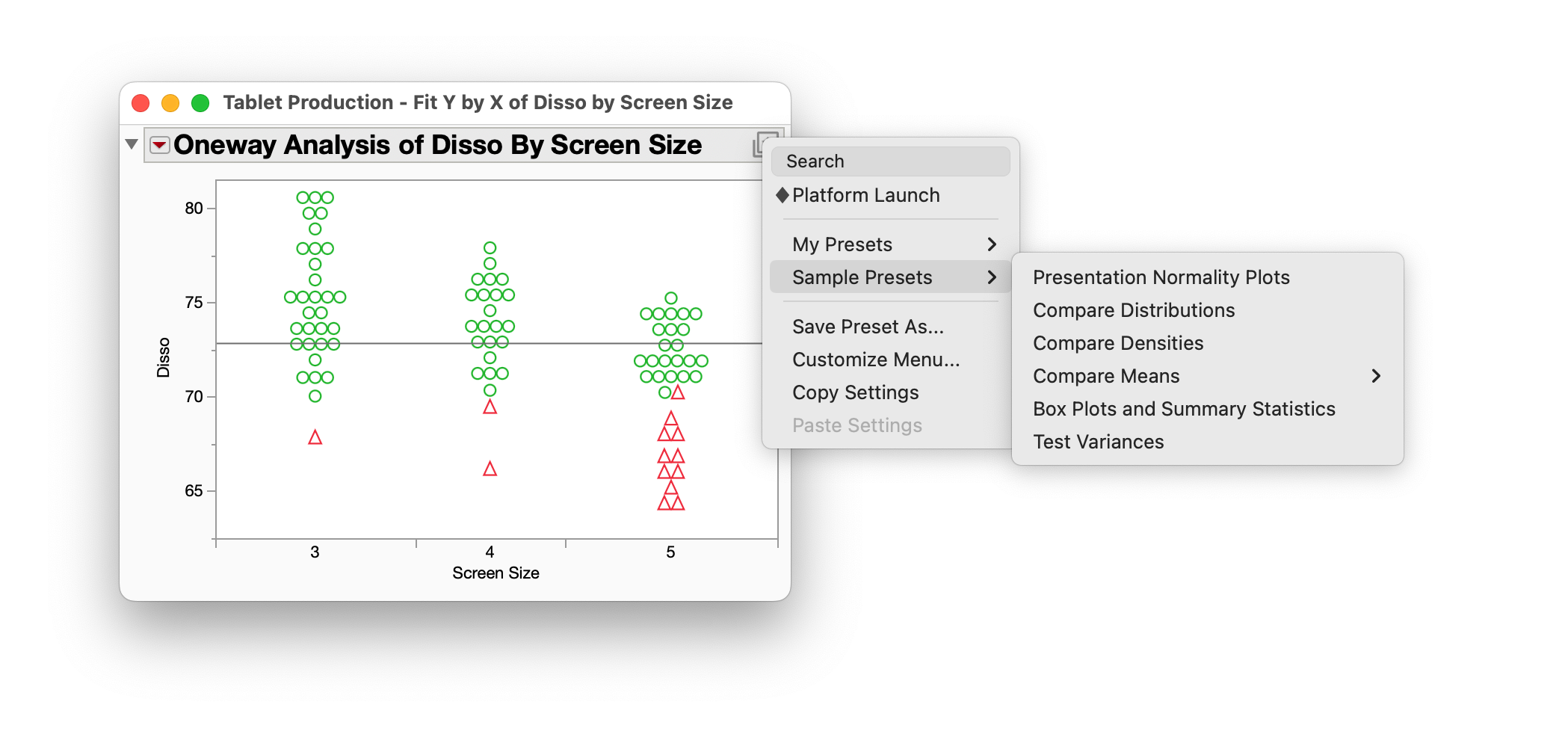Viewport: 1568px width, 743px height.
Task: Click the Search field in the presets menu
Action: click(890, 161)
